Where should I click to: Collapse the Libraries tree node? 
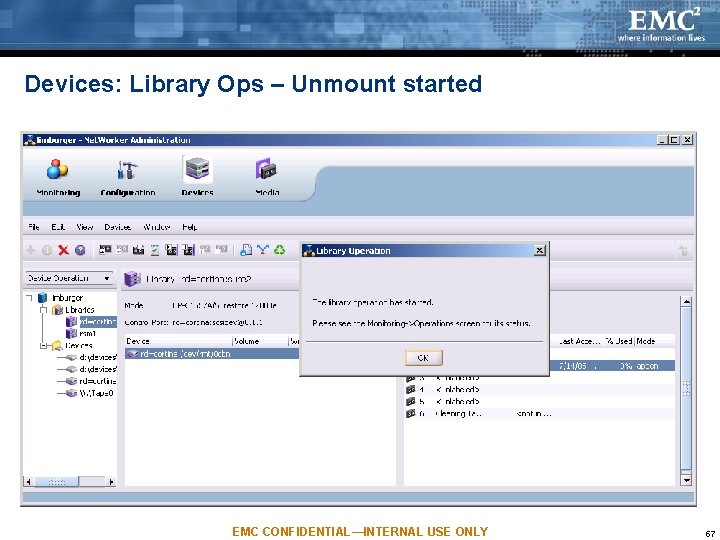[44, 310]
